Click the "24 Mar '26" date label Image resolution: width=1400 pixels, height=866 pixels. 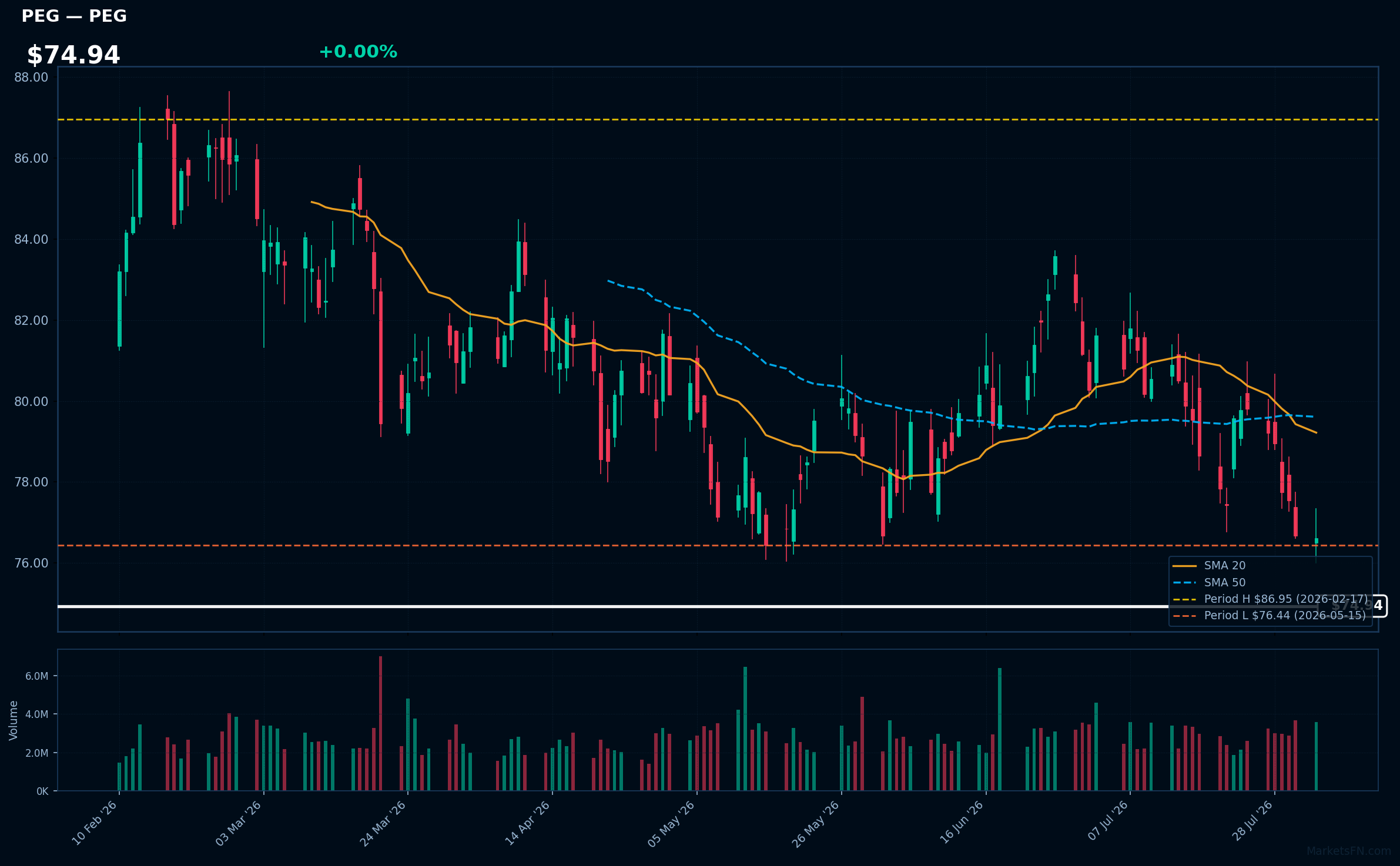(383, 823)
